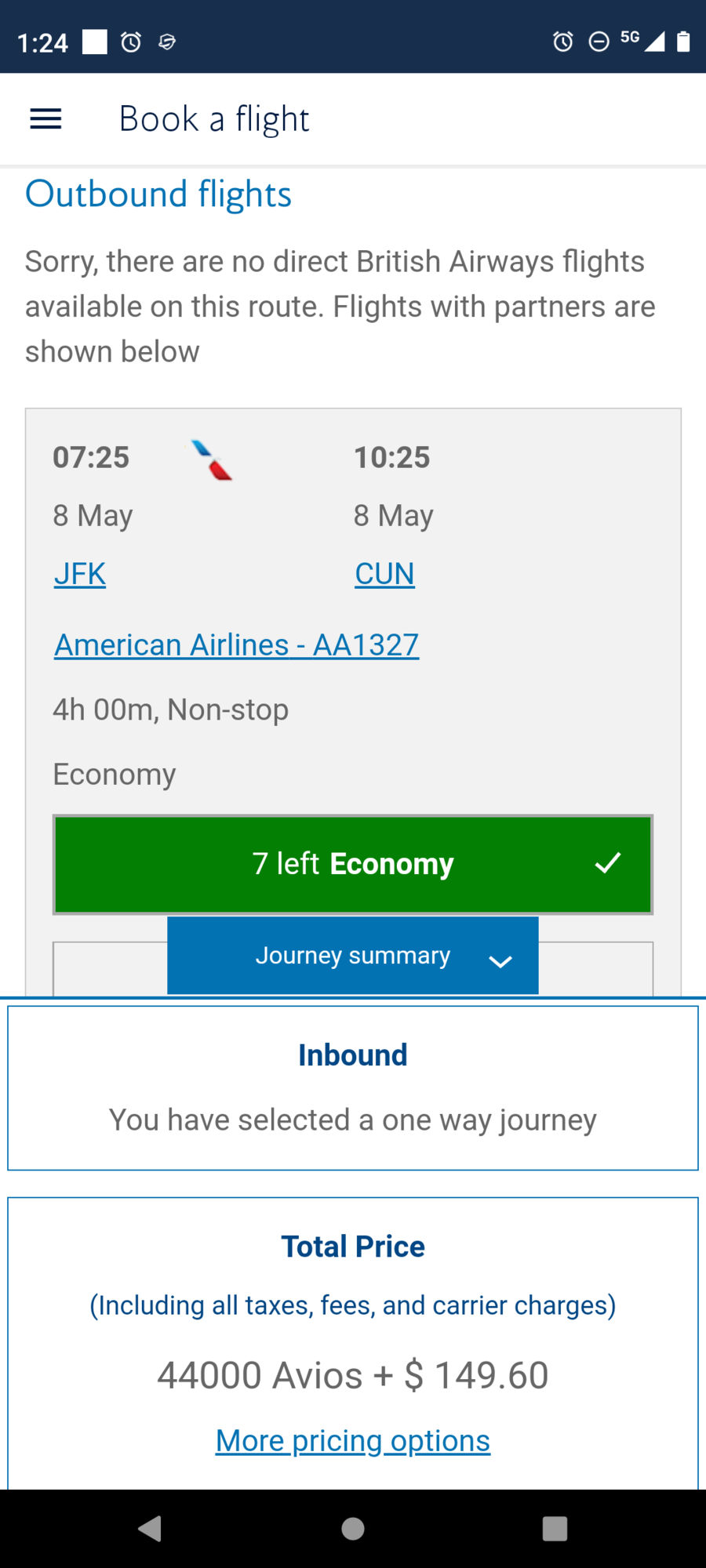The width and height of the screenshot is (706, 1568).
Task: Open JFK airport details link
Action: pos(80,574)
